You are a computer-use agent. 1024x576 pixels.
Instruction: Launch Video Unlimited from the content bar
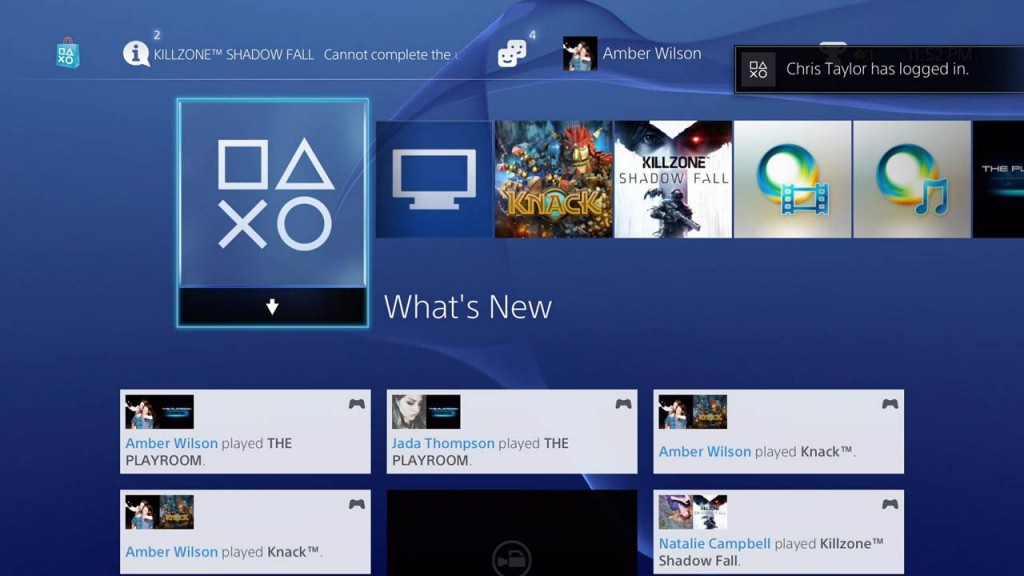[791, 180]
